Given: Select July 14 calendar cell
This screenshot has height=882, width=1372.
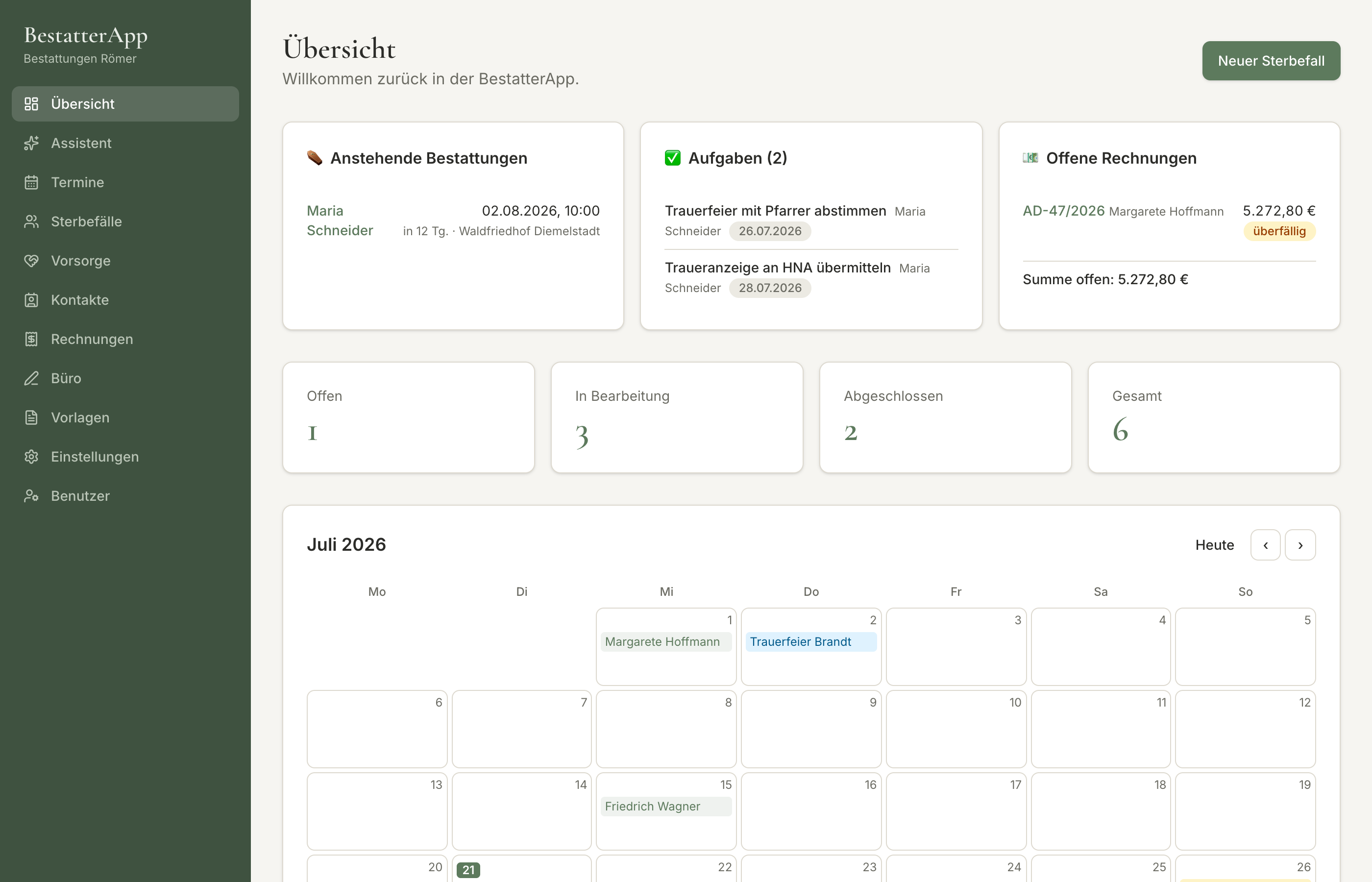Looking at the screenshot, I should 522,811.
